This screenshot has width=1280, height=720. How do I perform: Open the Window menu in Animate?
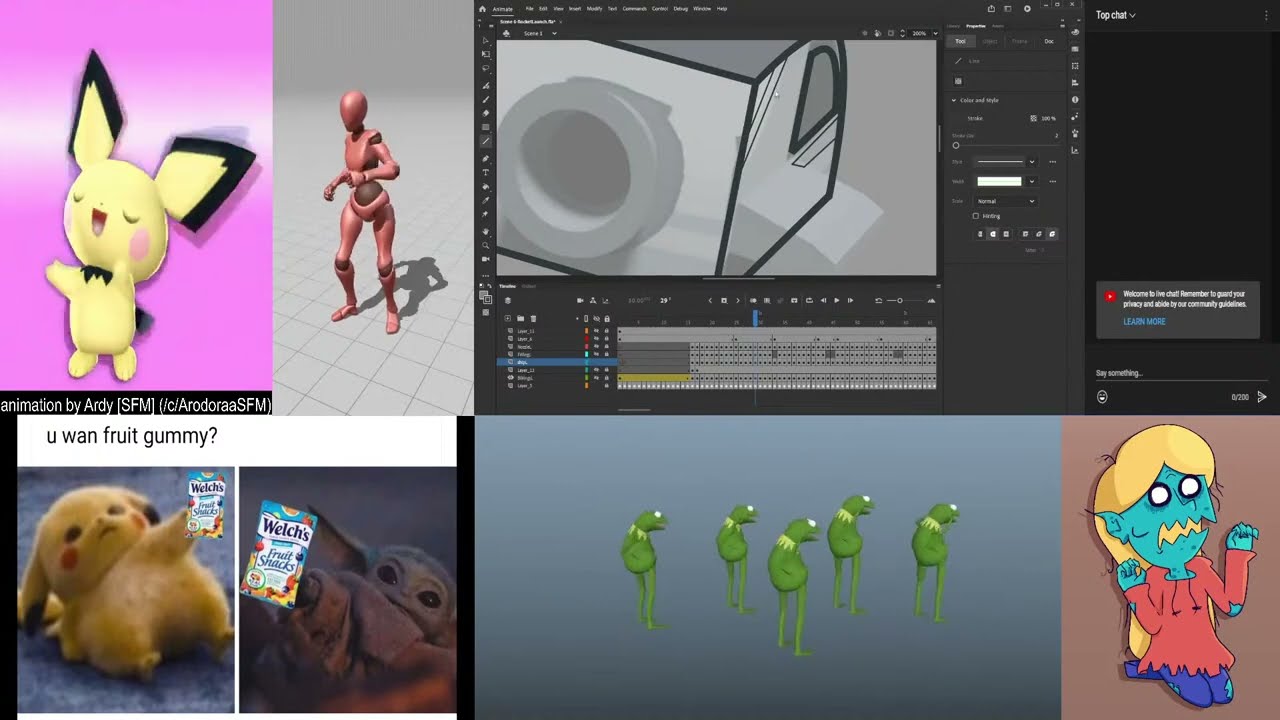pos(702,9)
